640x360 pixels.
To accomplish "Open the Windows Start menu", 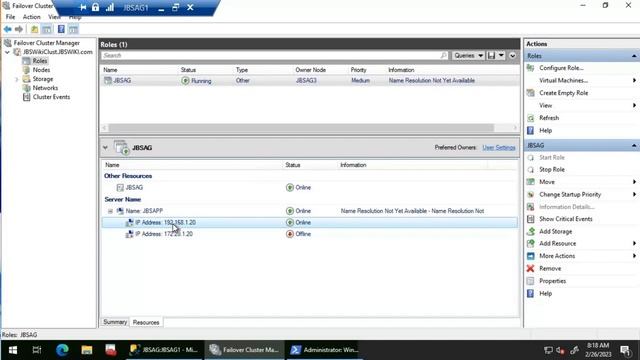I will 13,350.
